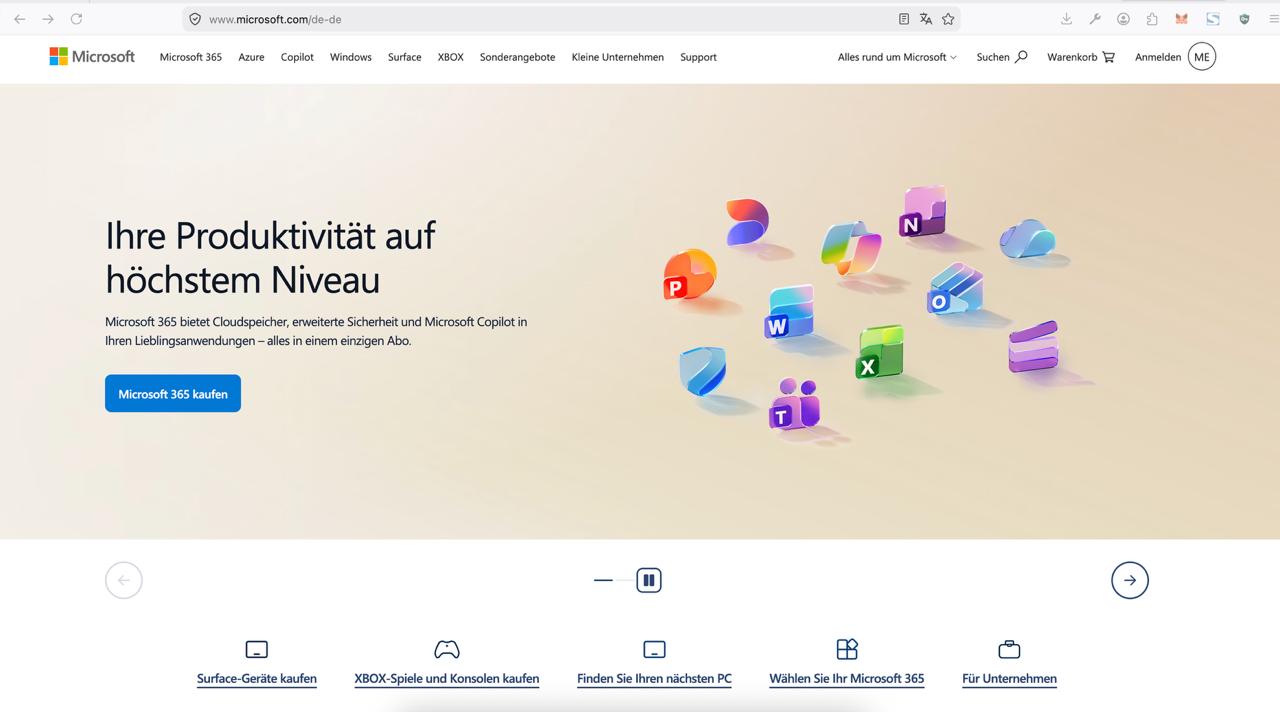Go to the previous carousel slide

[x=124, y=580]
